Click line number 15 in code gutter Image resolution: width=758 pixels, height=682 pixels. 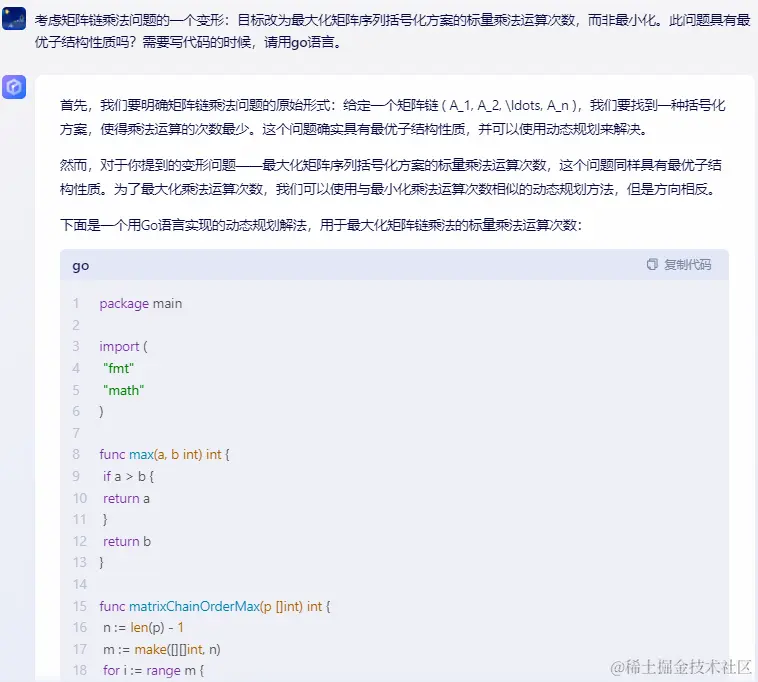pyautogui.click(x=80, y=606)
